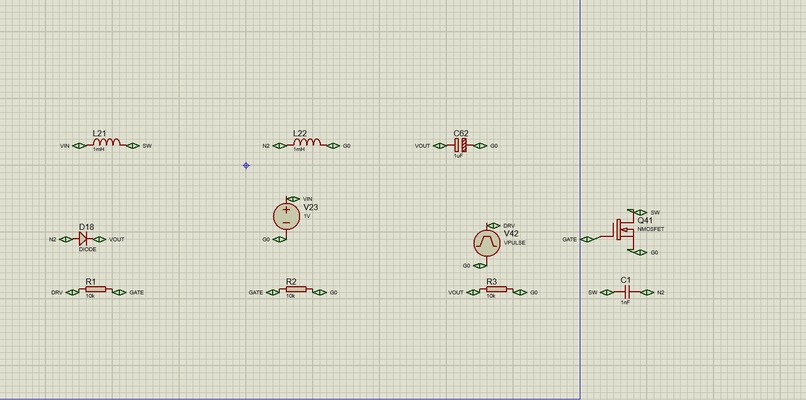Image resolution: width=806 pixels, height=400 pixels.
Task: Click the L21 reference label
Action: (x=99, y=133)
